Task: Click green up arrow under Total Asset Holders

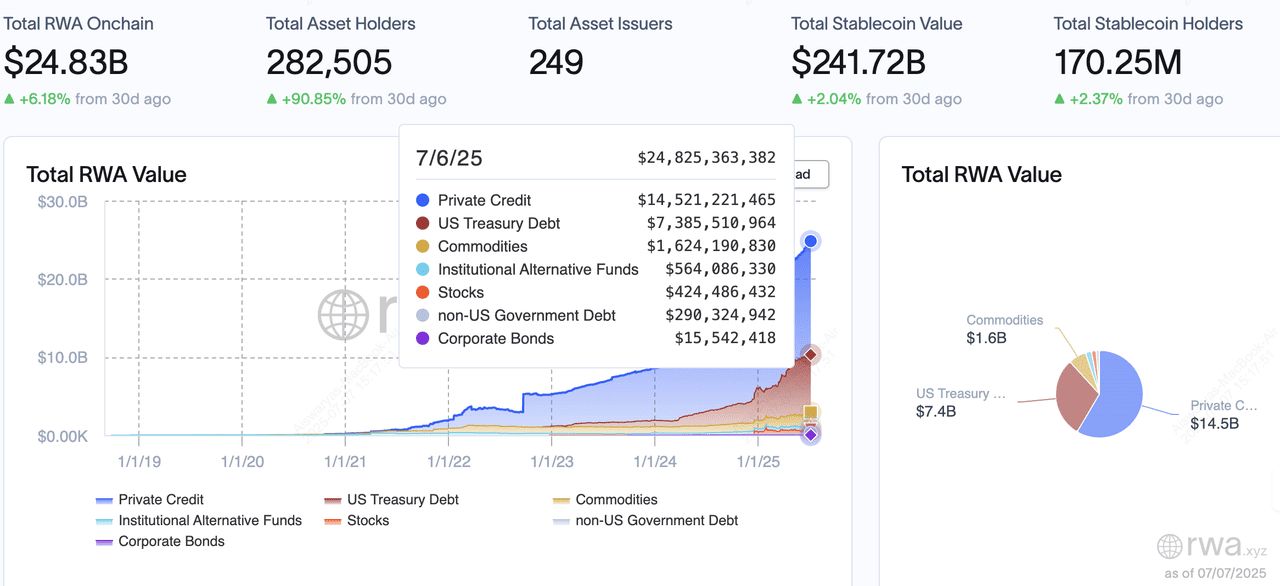Action: (272, 99)
